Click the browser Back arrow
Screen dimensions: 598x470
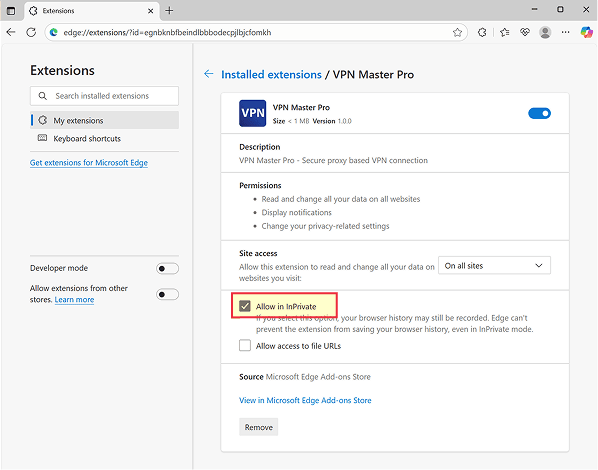click(11, 32)
